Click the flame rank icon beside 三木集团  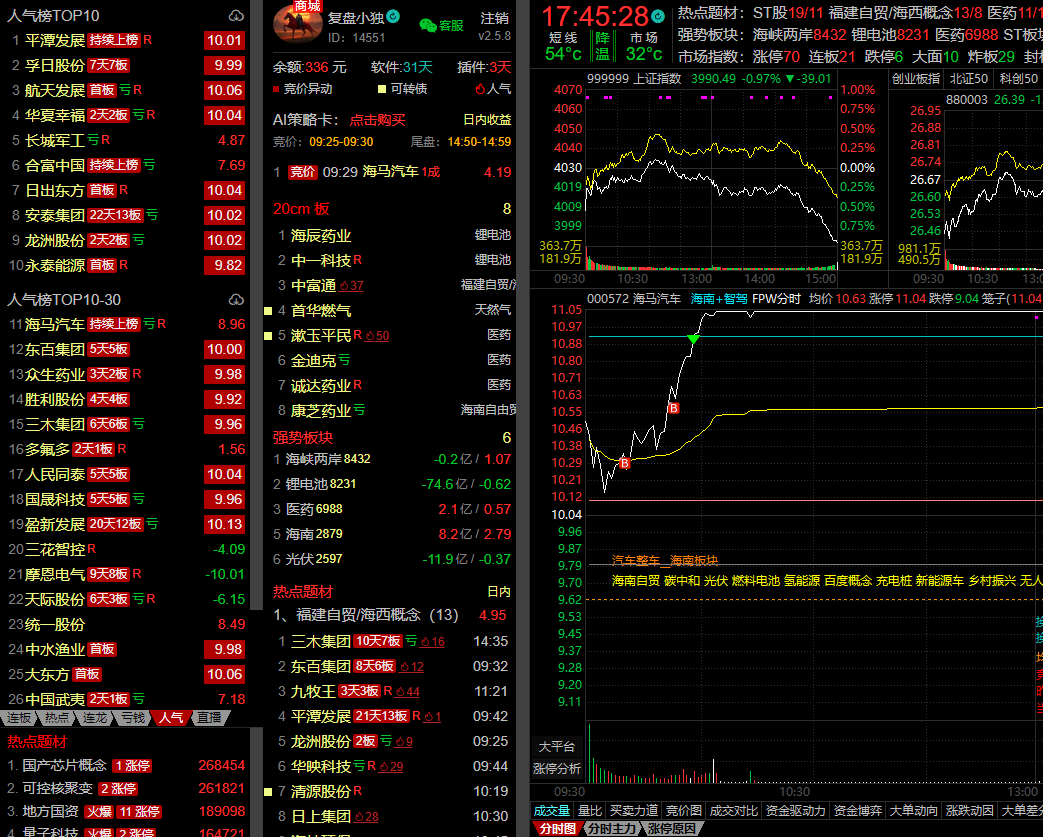[425, 641]
